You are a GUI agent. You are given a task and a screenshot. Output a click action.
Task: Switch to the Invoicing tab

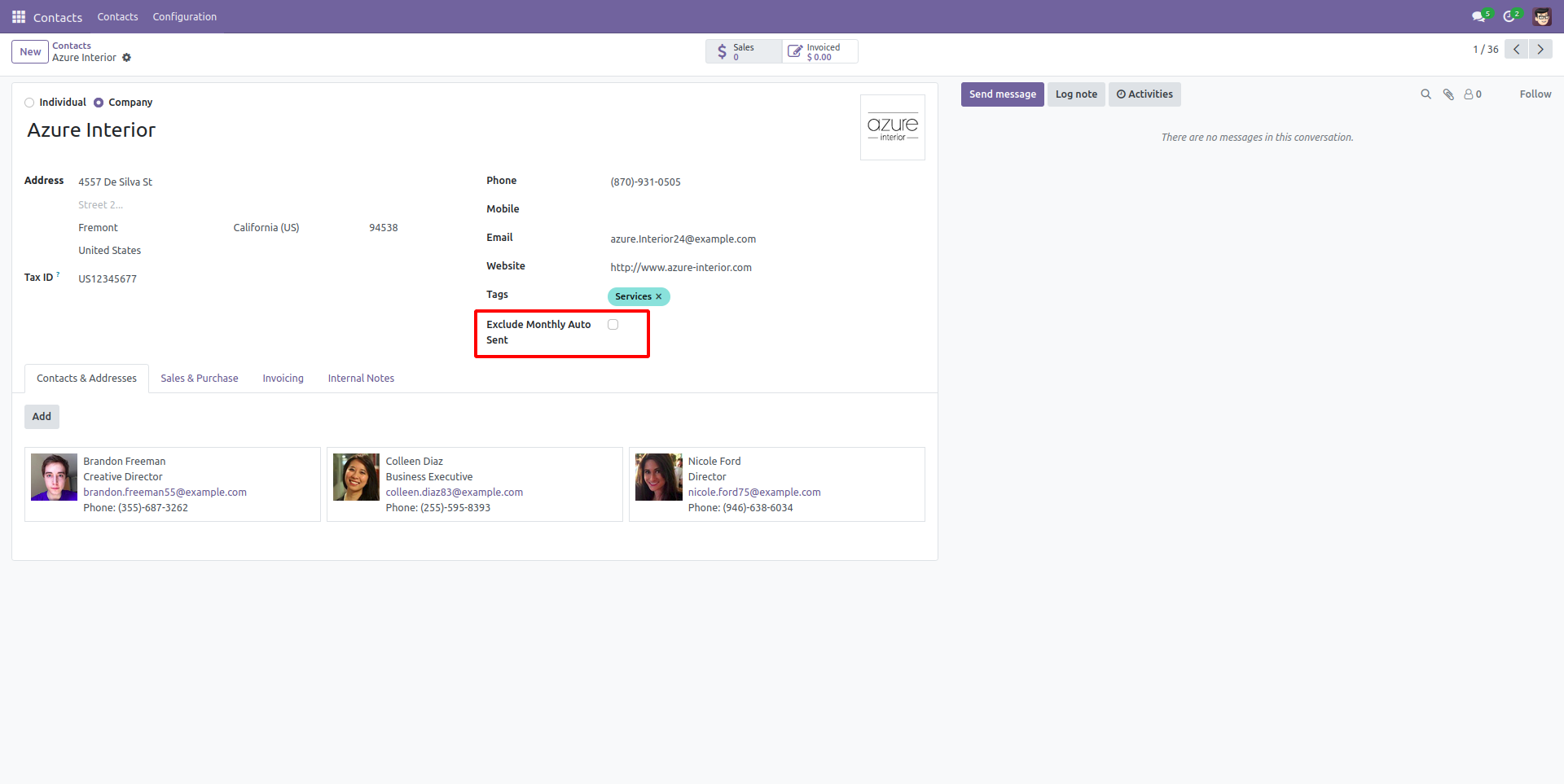[x=283, y=379]
